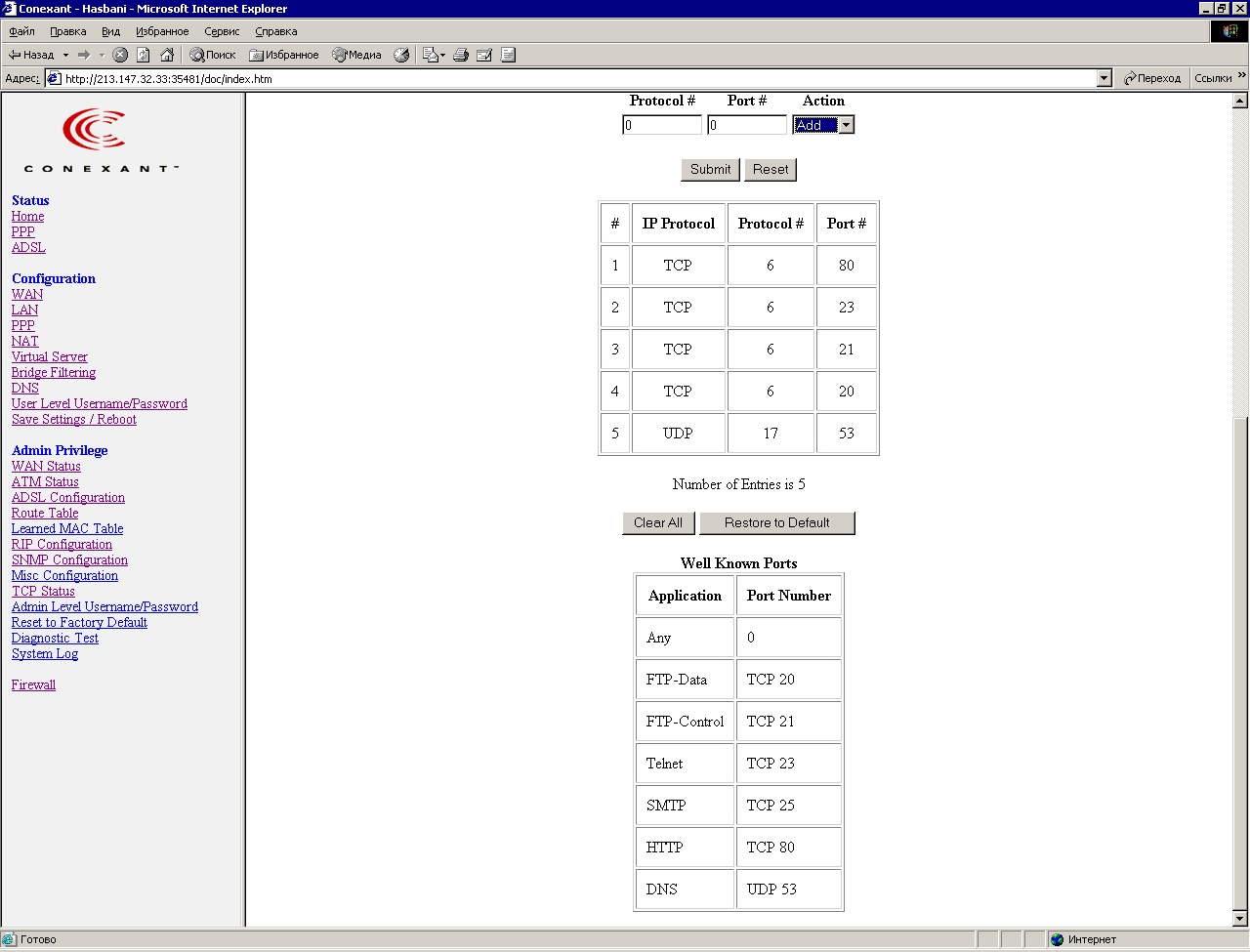Open the NAT configuration link
Image resolution: width=1250 pixels, height=952 pixels.
coord(25,341)
